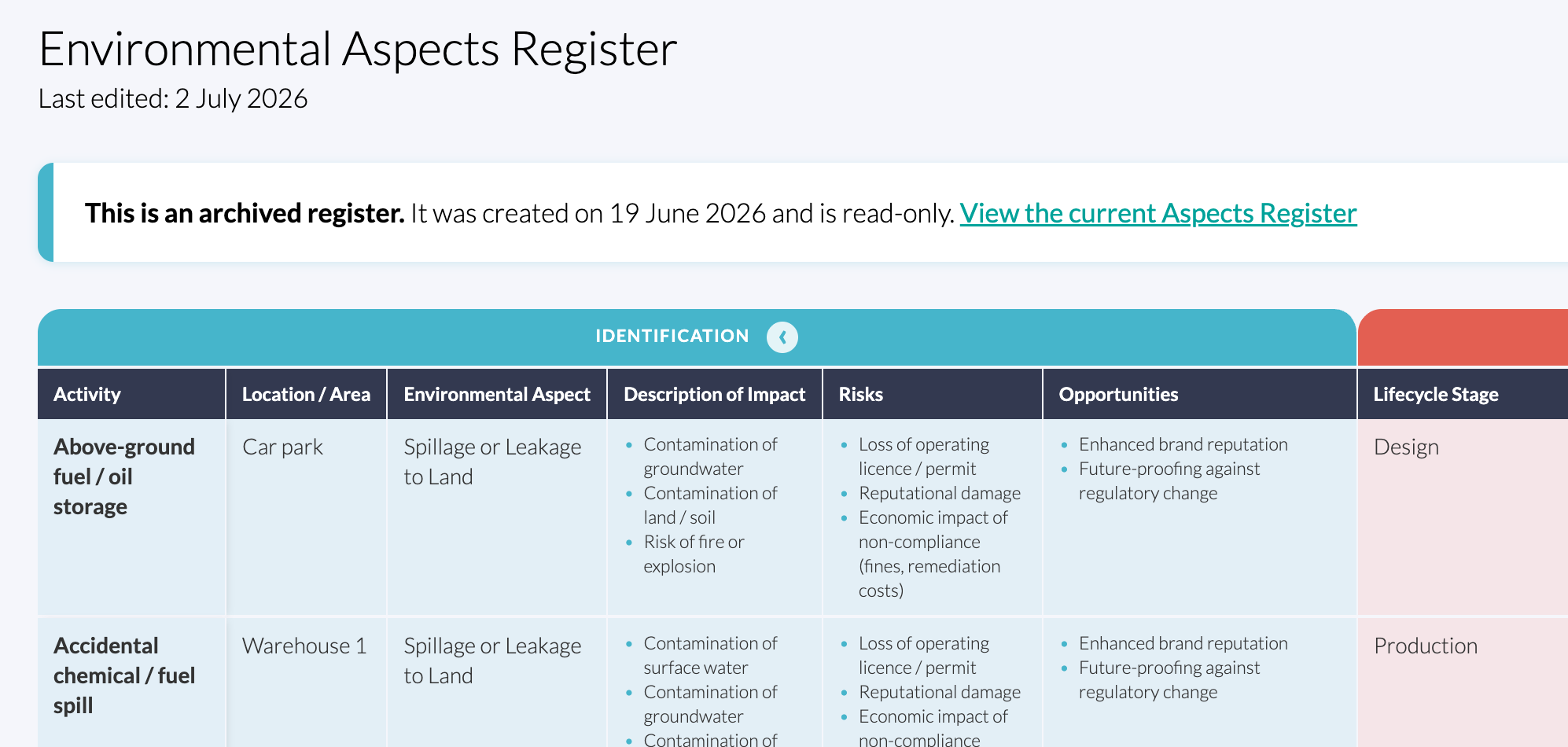1568x747 pixels.
Task: Select the Accidental chemical / fuel spill activity
Action: [124, 675]
